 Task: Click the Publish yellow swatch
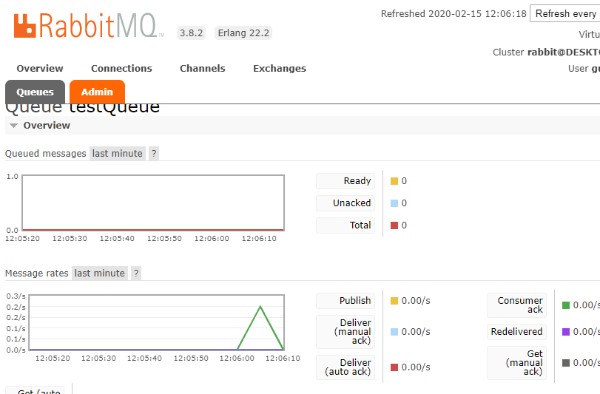(x=394, y=301)
